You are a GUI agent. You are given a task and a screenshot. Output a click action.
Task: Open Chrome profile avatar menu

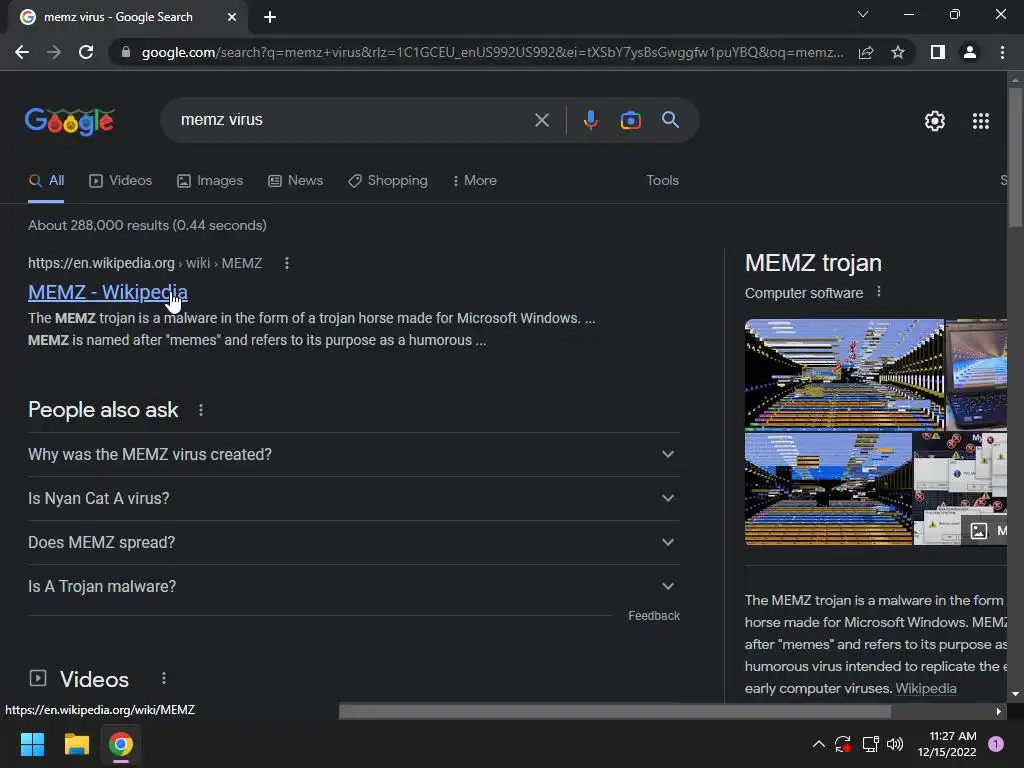[x=970, y=52]
